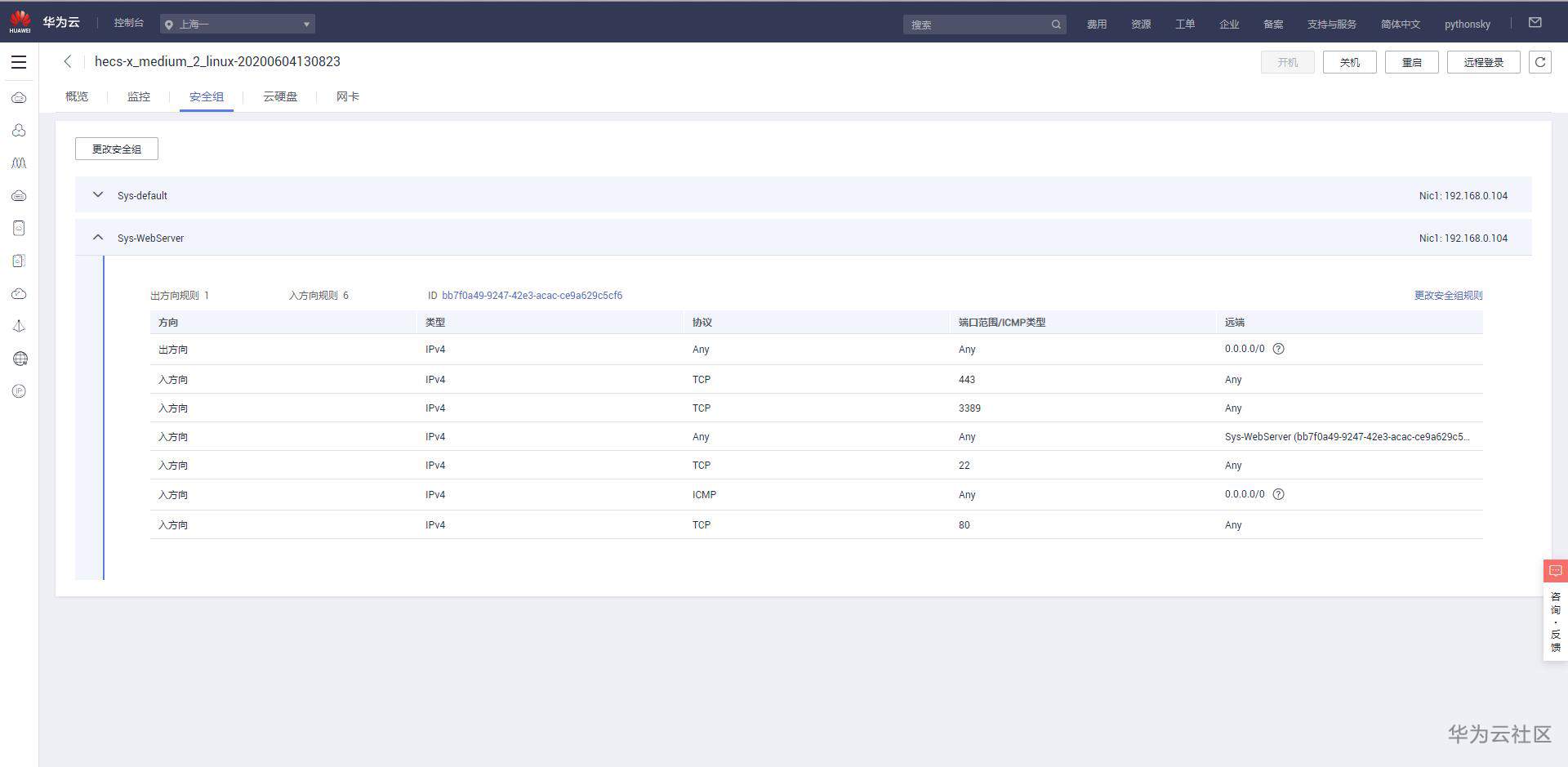Click the 更改安全组规则 link
This screenshot has width=1568, height=767.
(x=1449, y=296)
